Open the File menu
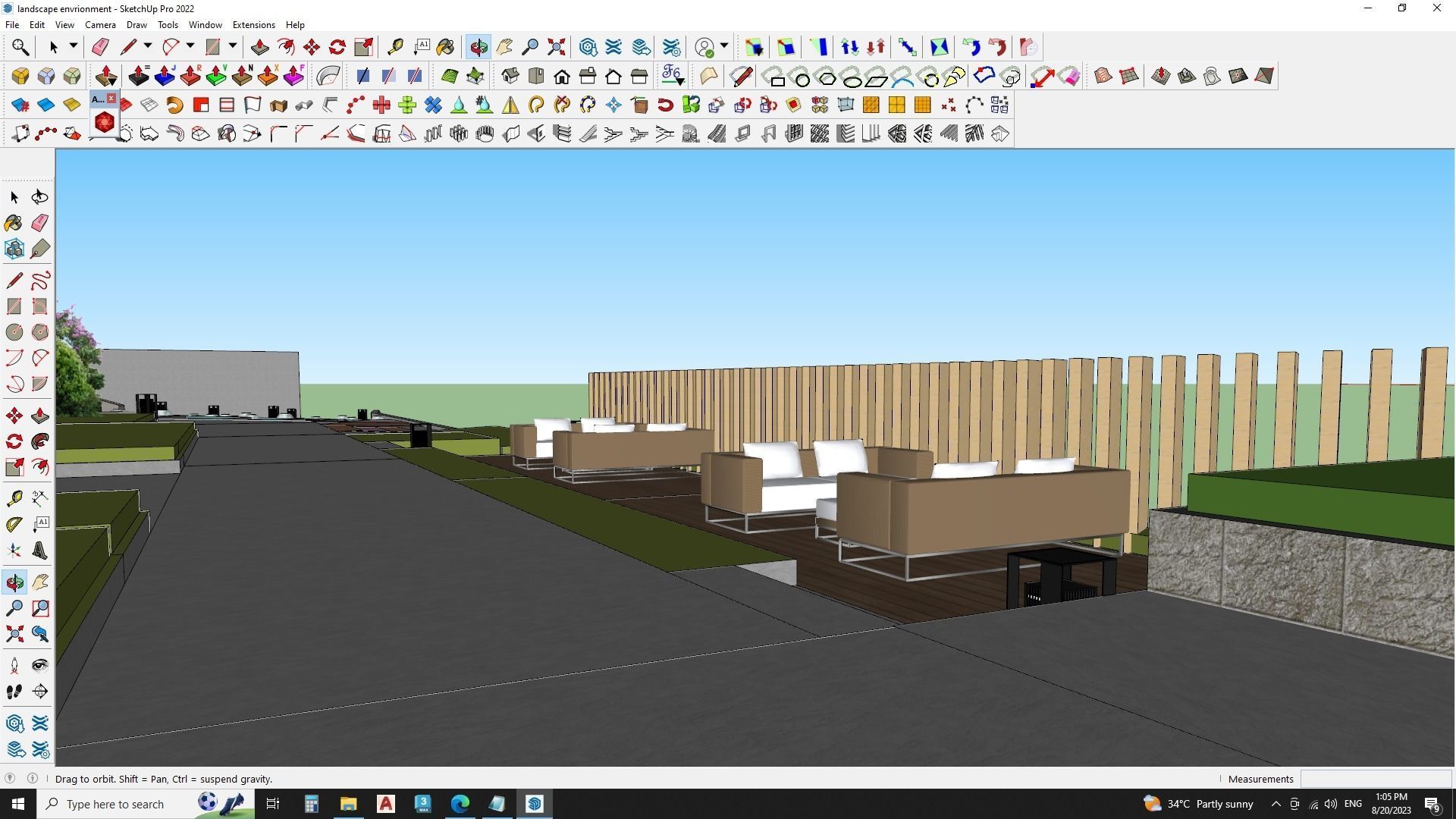This screenshot has height=819, width=1456. click(x=12, y=25)
